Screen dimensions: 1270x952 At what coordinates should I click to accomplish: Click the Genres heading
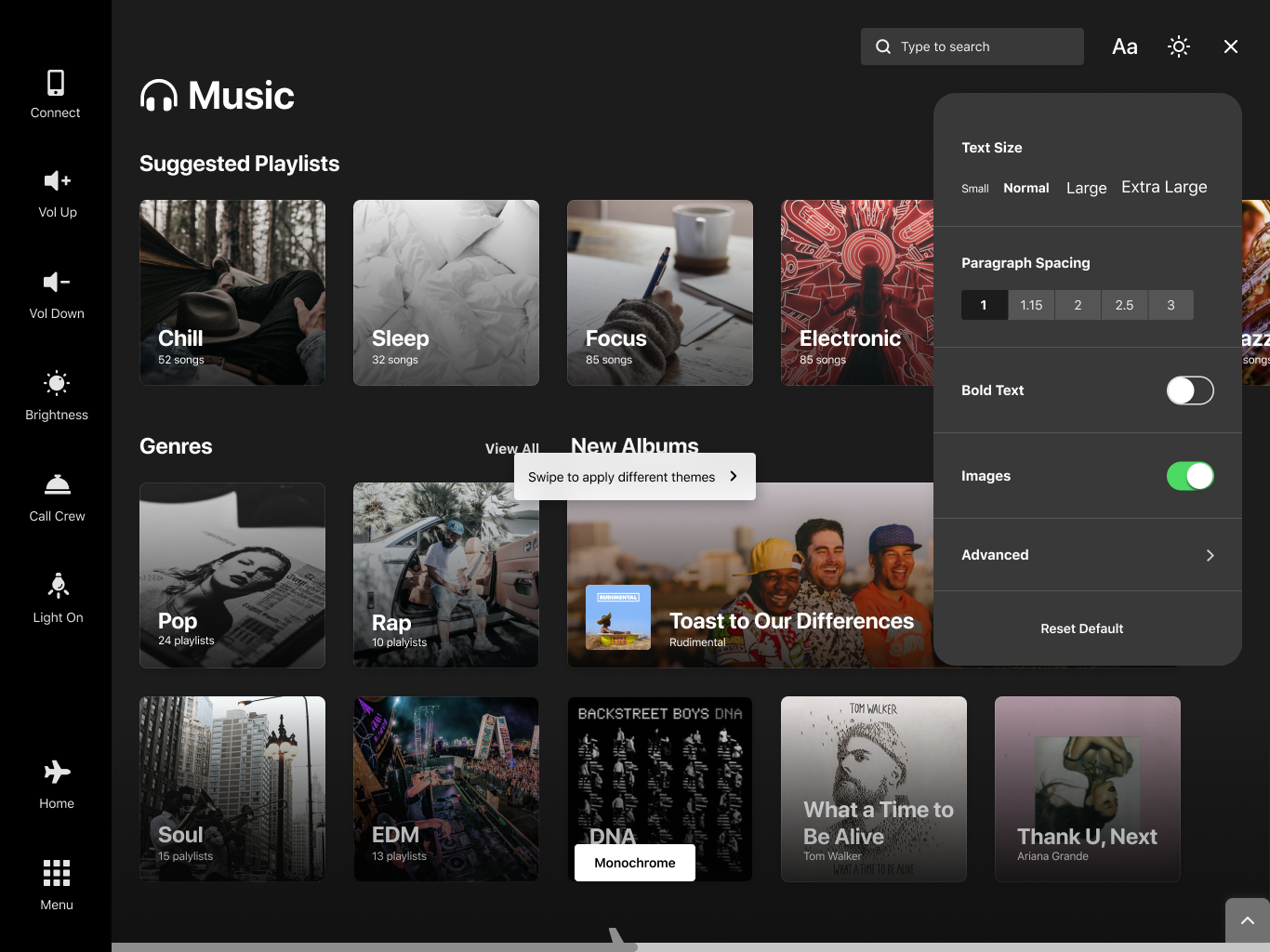click(176, 446)
